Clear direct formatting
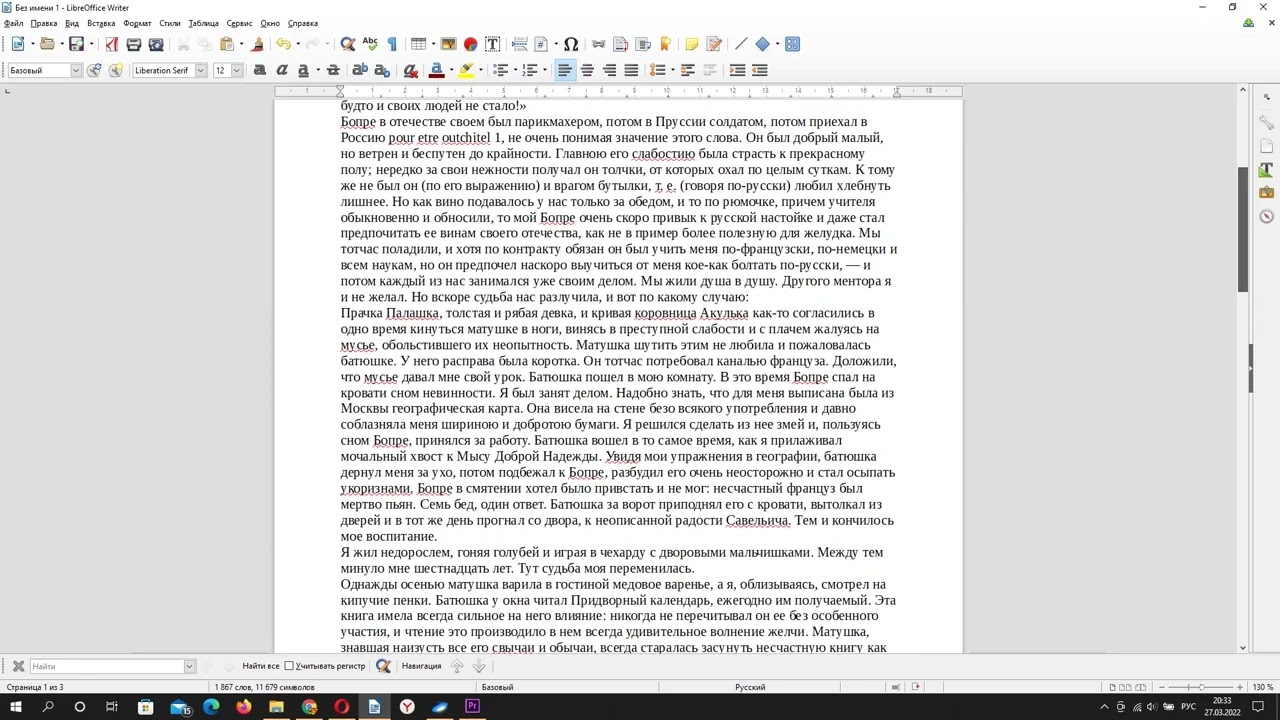The width and height of the screenshot is (1280, 720). click(x=410, y=70)
